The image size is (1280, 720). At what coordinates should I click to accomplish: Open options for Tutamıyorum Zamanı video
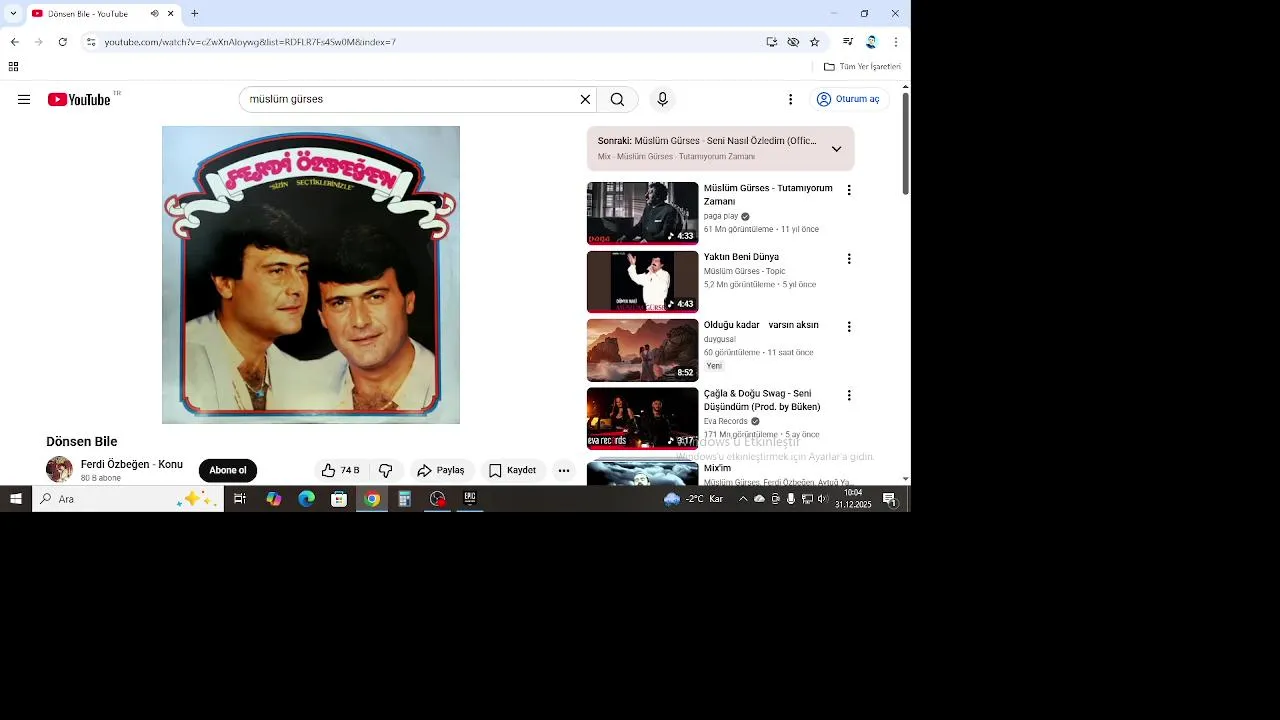tap(849, 190)
